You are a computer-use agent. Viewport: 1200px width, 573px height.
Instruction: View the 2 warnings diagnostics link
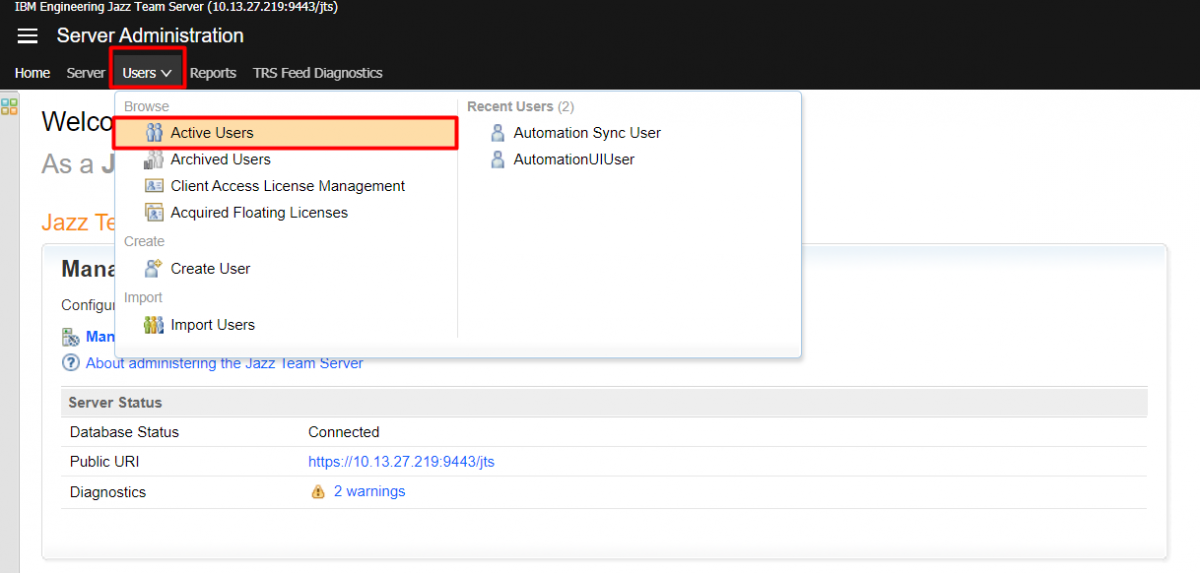pos(369,492)
